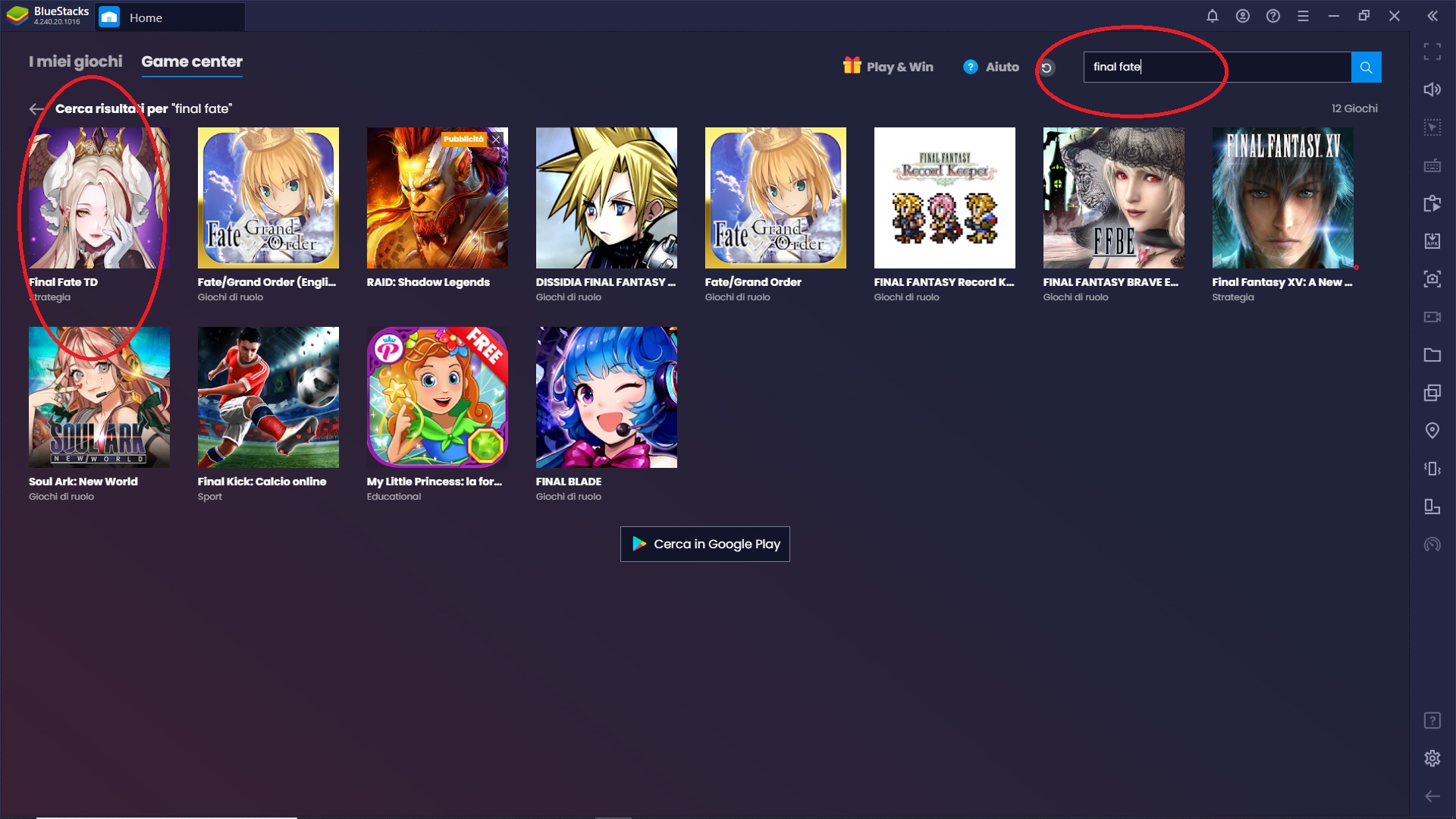The image size is (1456, 819).
Task: Click the eco mode gauge icon in sidebar
Action: (x=1432, y=544)
